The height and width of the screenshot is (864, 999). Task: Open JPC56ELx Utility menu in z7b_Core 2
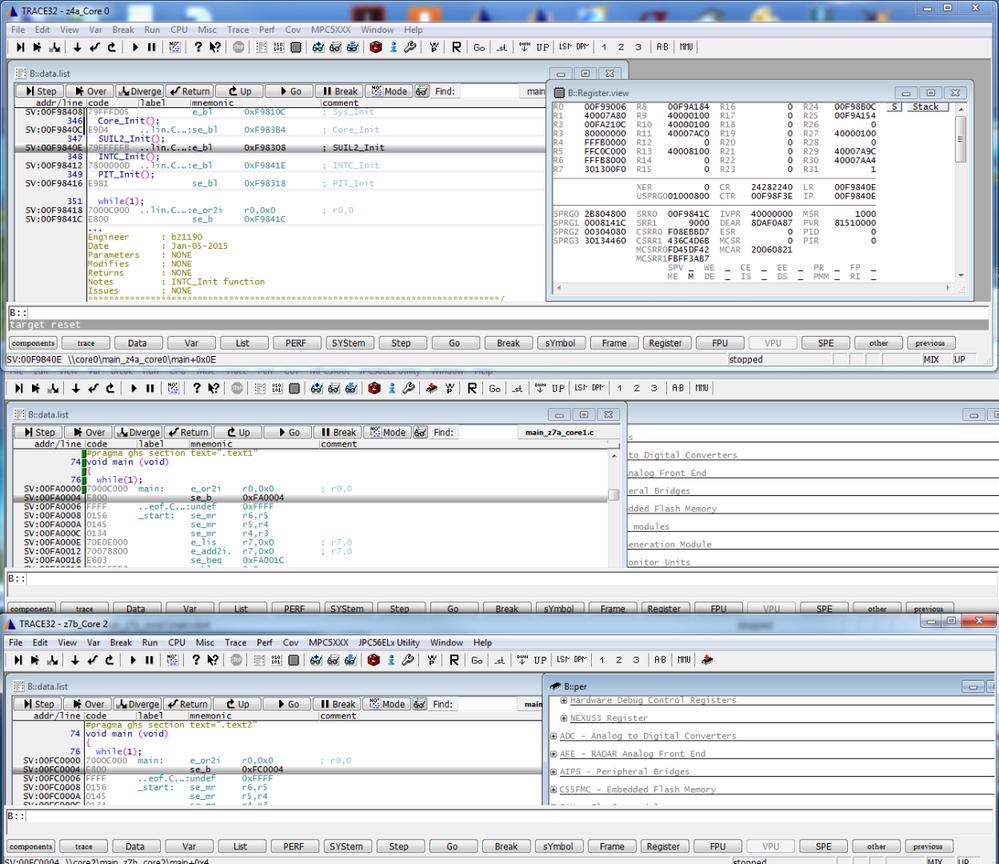(389, 642)
